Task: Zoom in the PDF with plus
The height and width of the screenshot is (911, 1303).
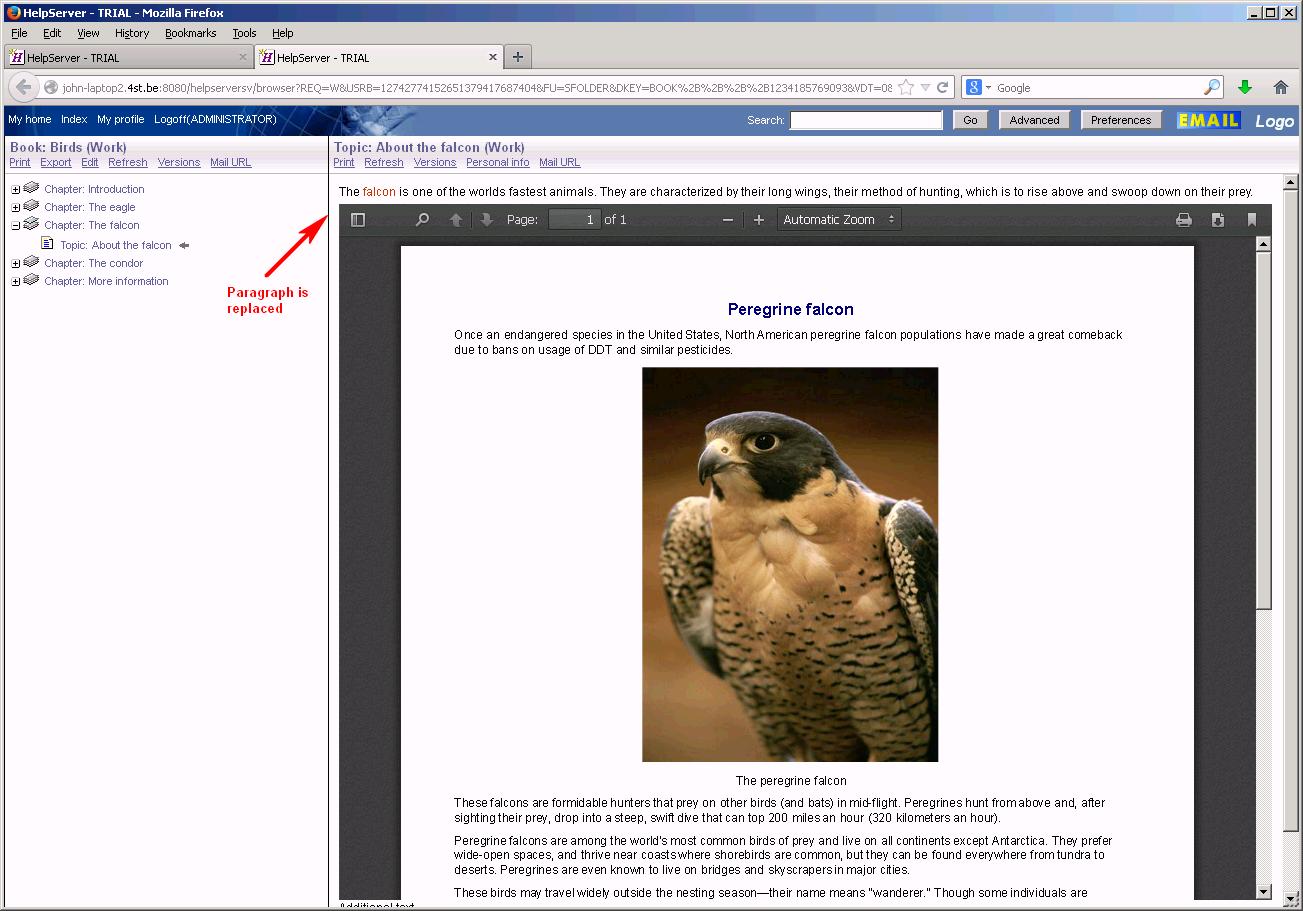Action: 759,220
